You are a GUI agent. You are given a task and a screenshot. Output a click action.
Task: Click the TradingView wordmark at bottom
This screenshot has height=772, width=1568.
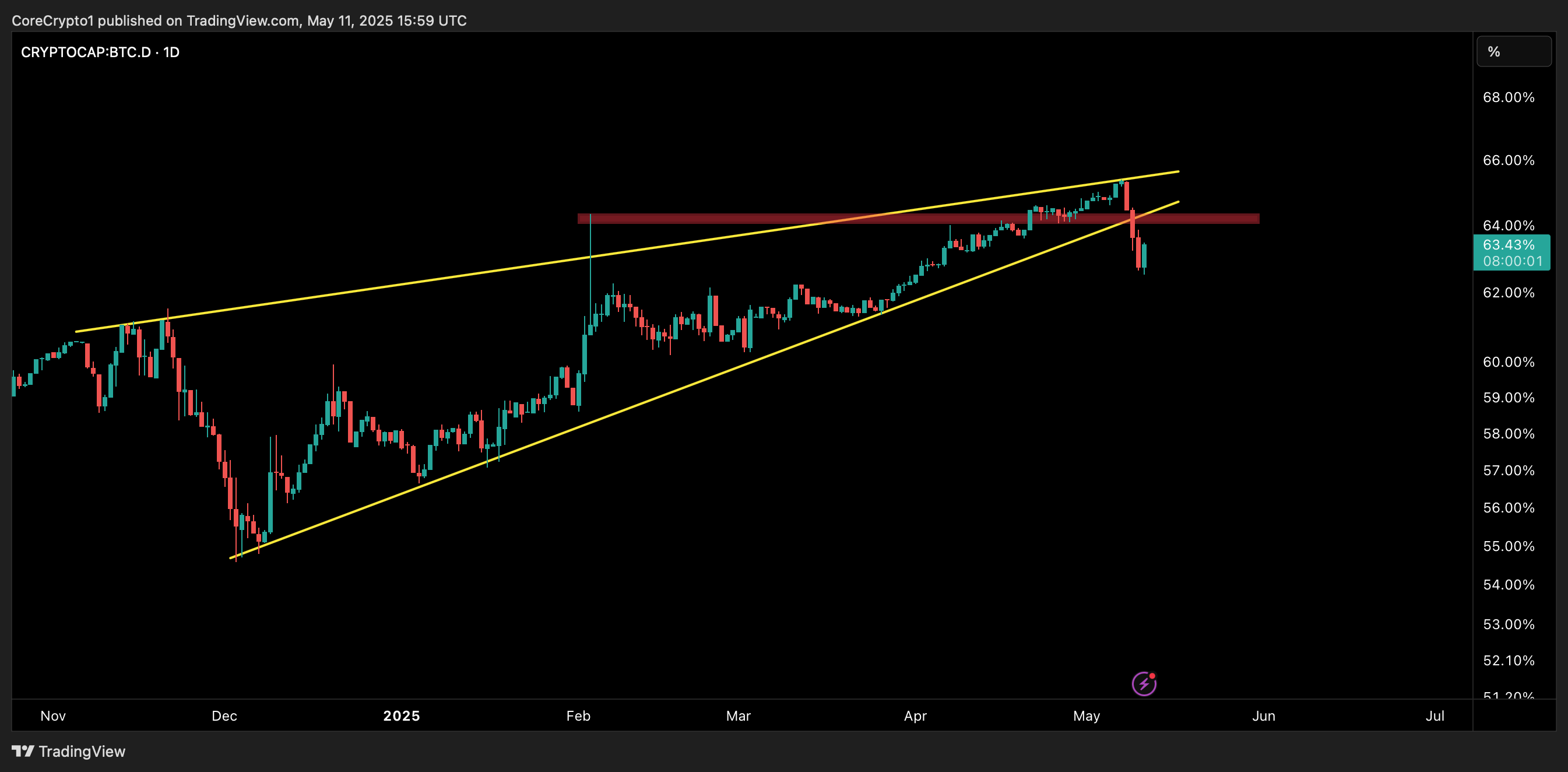(82, 751)
